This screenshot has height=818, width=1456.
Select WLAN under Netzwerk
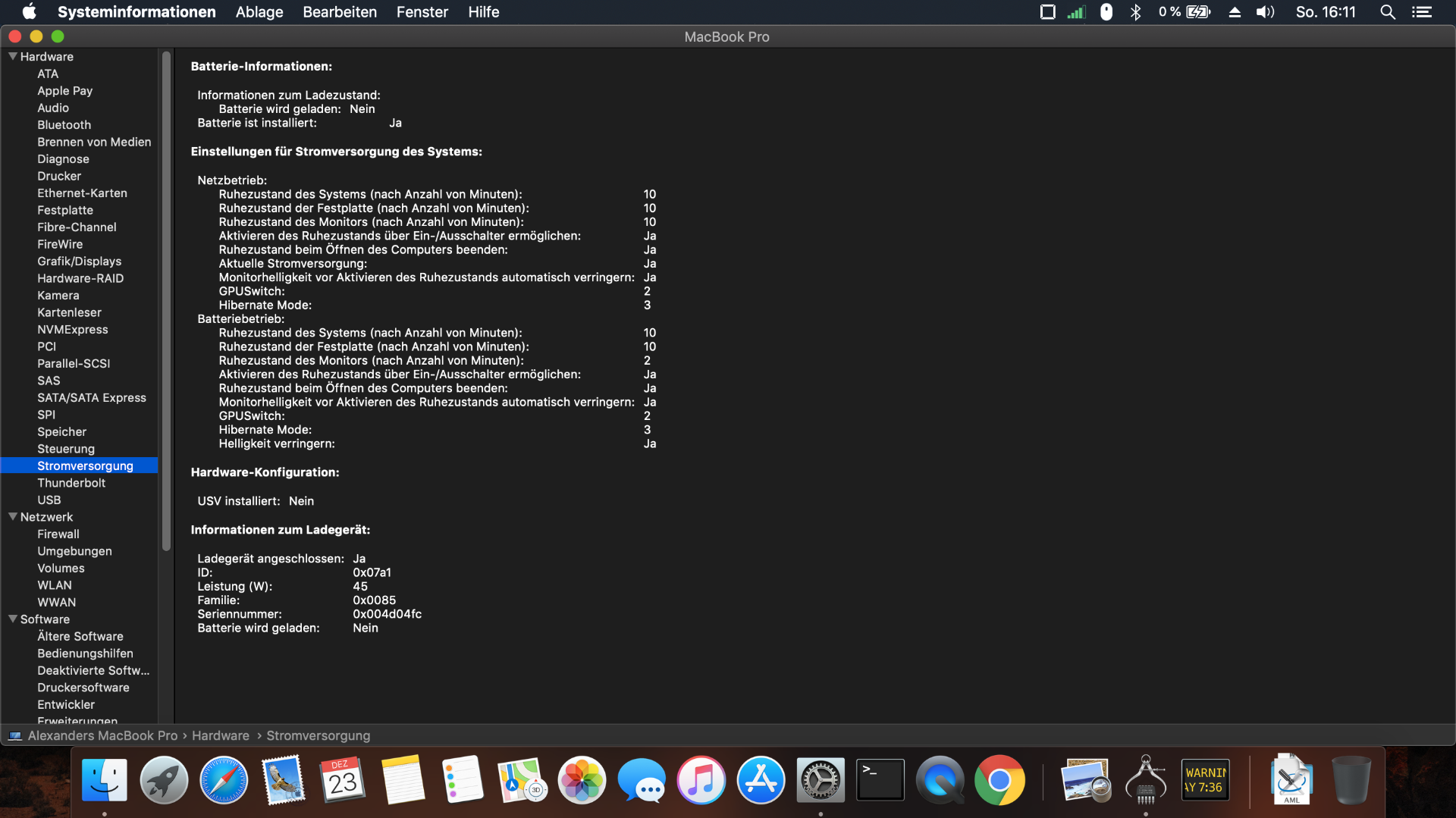[55, 585]
